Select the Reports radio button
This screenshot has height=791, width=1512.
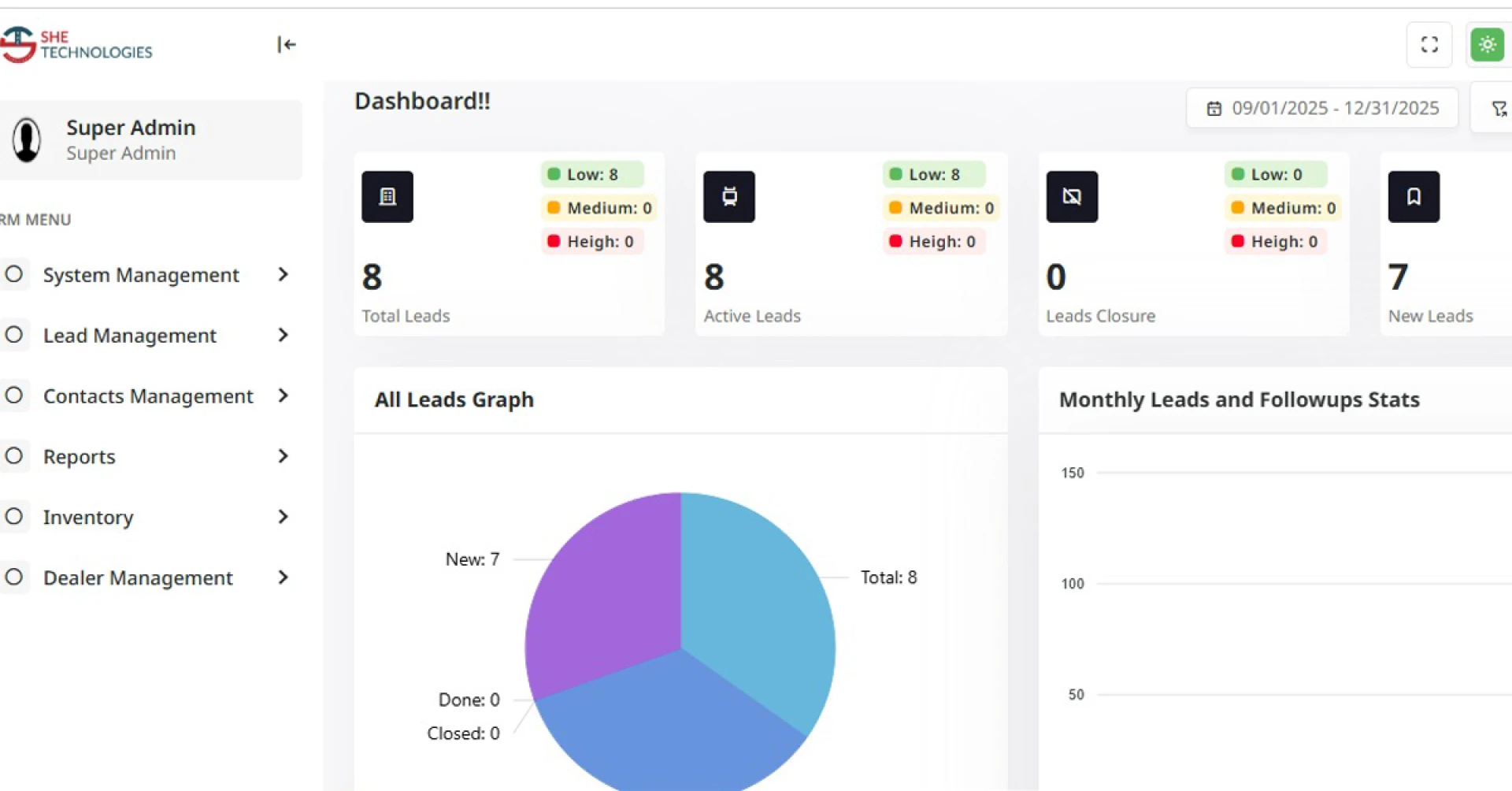coord(14,455)
